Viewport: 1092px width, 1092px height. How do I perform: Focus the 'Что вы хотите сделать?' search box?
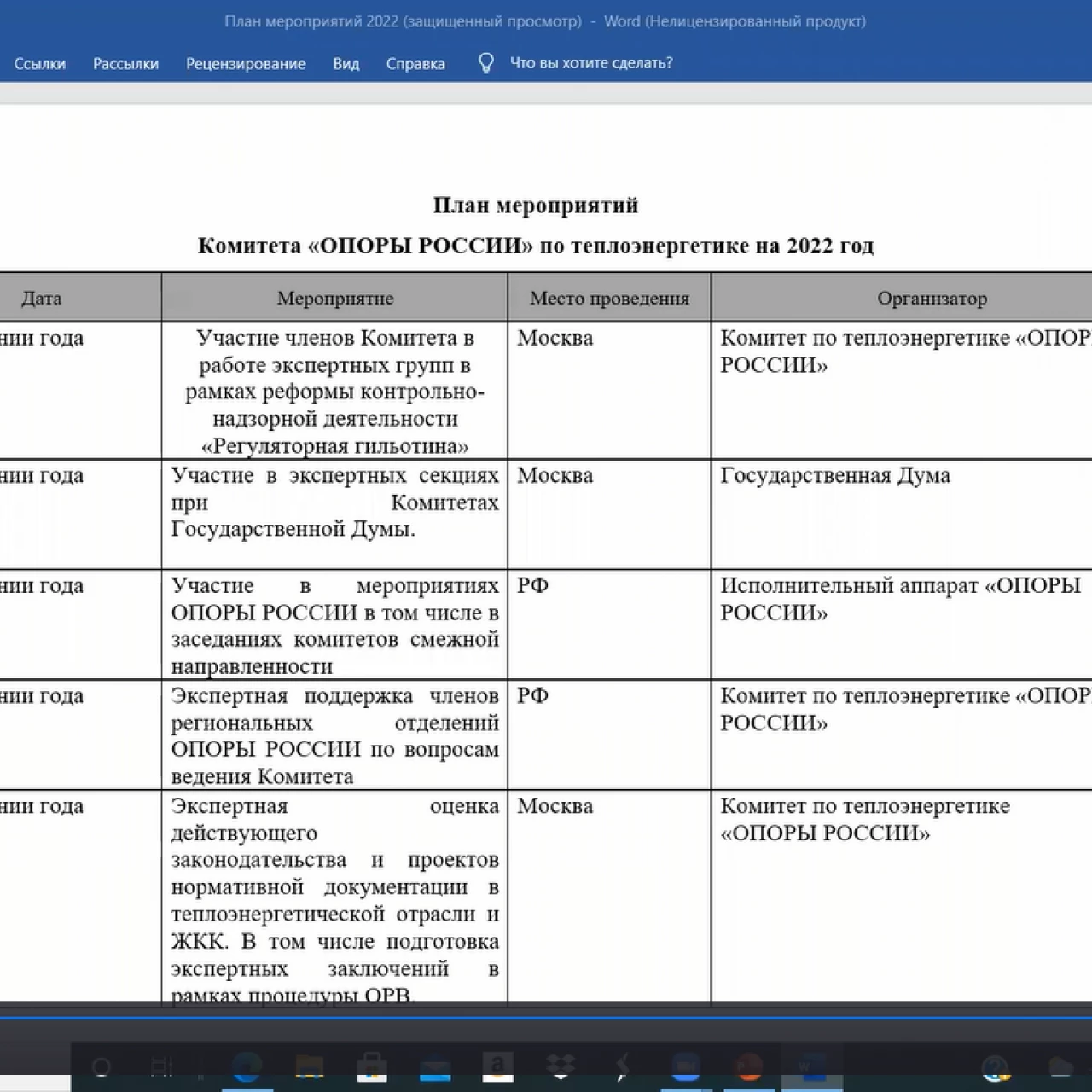point(591,63)
